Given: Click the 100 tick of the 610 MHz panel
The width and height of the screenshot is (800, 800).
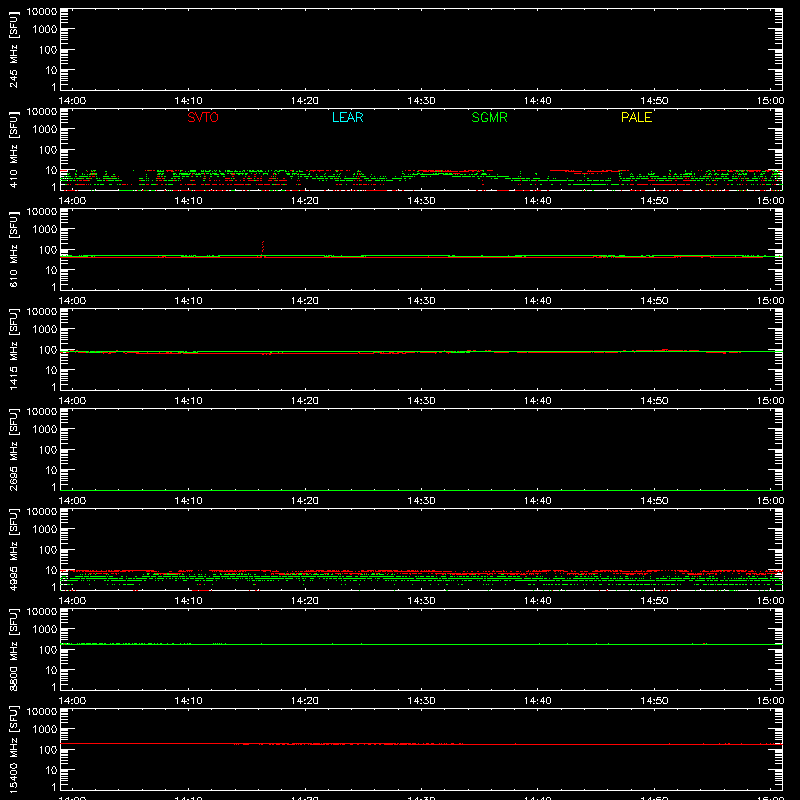Looking at the screenshot, I should click(48, 249).
